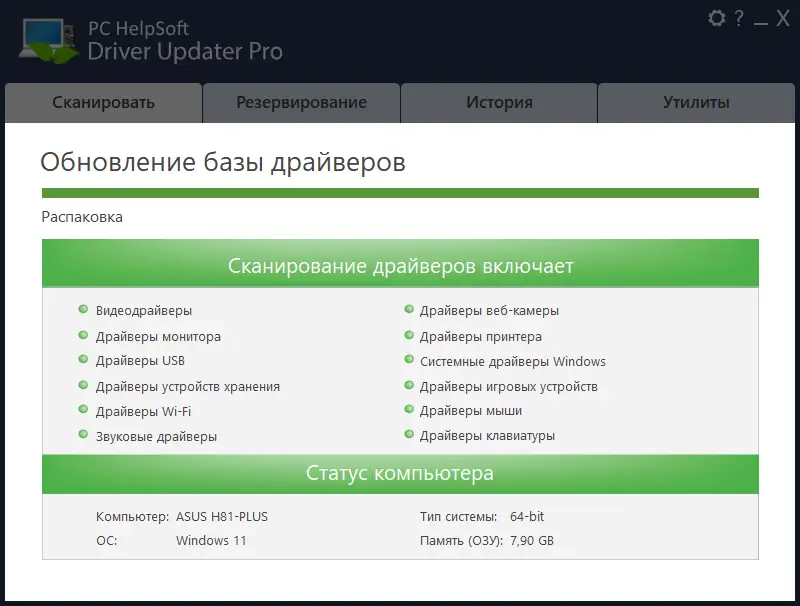Click the green bullet beside Видеодрайверы
The height and width of the screenshot is (606, 800).
point(85,311)
